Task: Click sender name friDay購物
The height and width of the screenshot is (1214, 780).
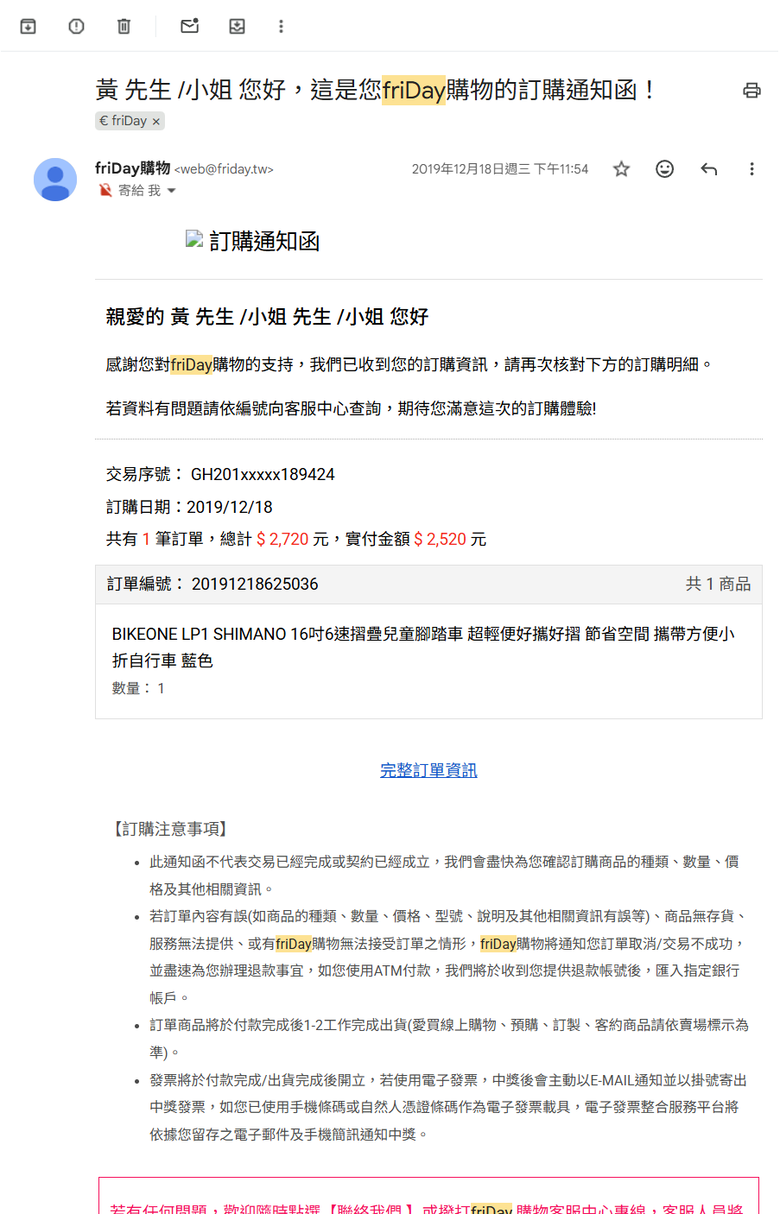Action: click(x=132, y=168)
